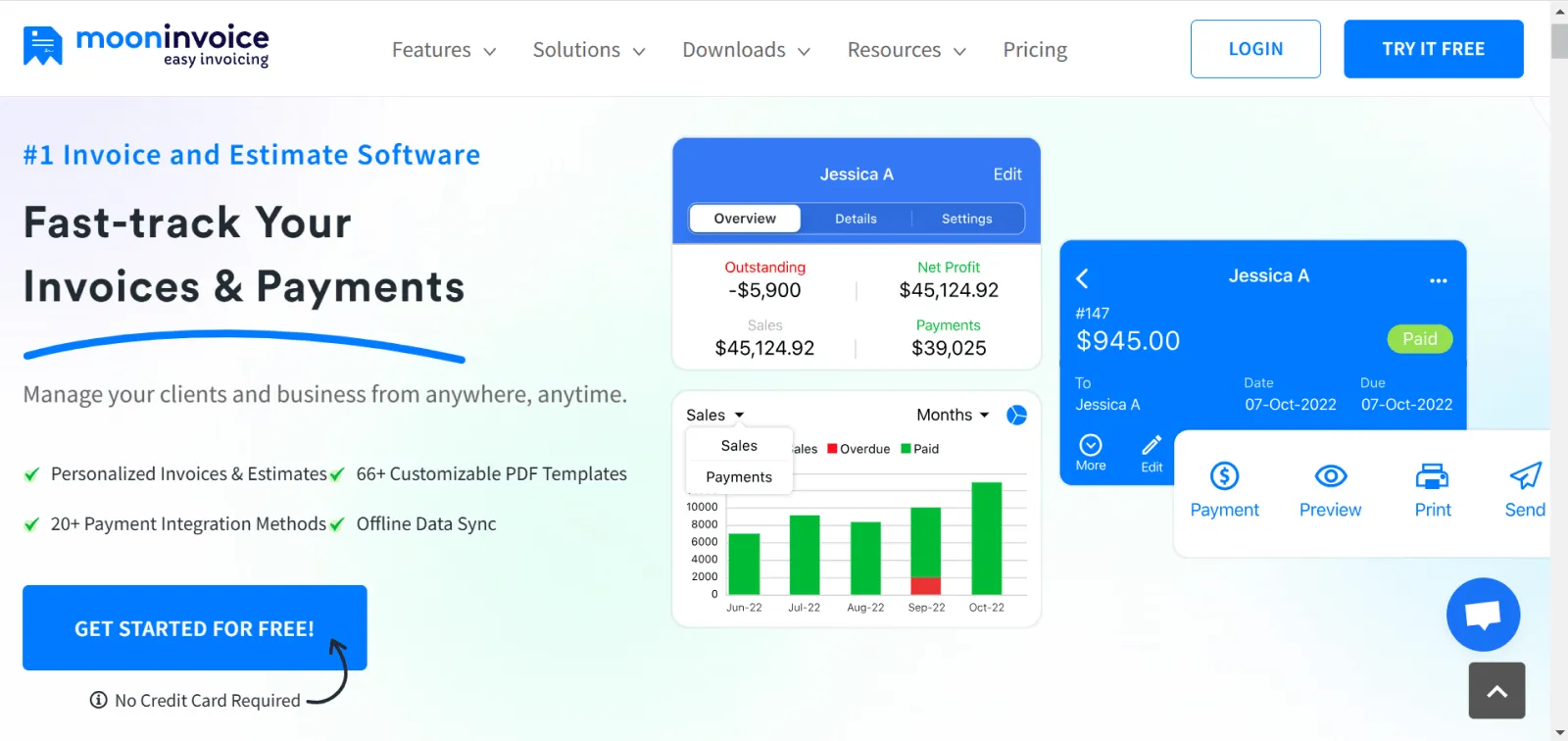Click the Payment dollar icon
The width and height of the screenshot is (1568, 741).
1224,476
